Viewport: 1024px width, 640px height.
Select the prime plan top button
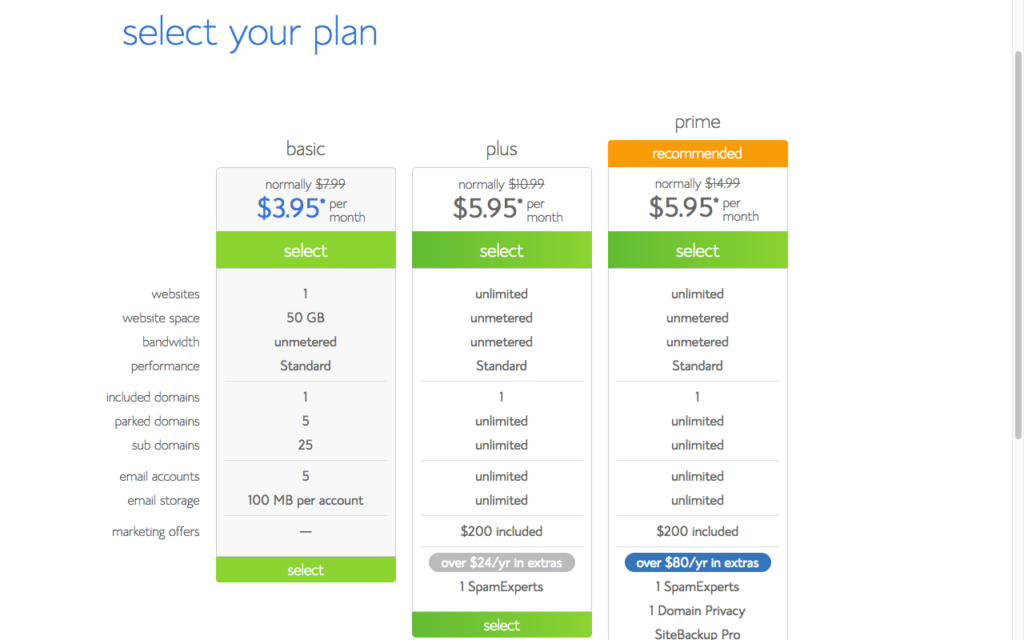click(x=697, y=250)
